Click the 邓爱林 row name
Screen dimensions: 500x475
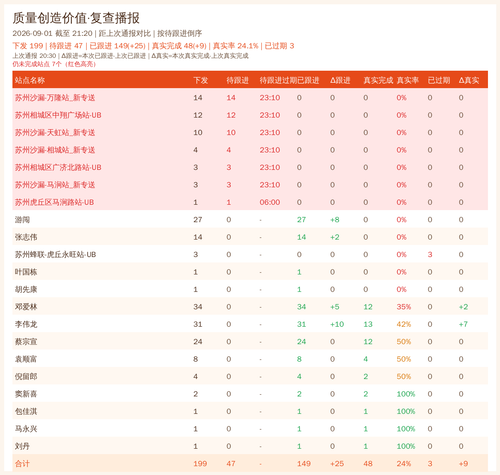26,307
